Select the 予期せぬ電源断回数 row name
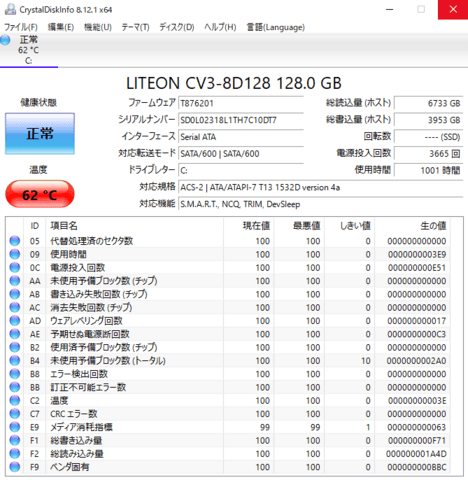Image resolution: width=468 pixels, height=480 pixels. [x=90, y=334]
